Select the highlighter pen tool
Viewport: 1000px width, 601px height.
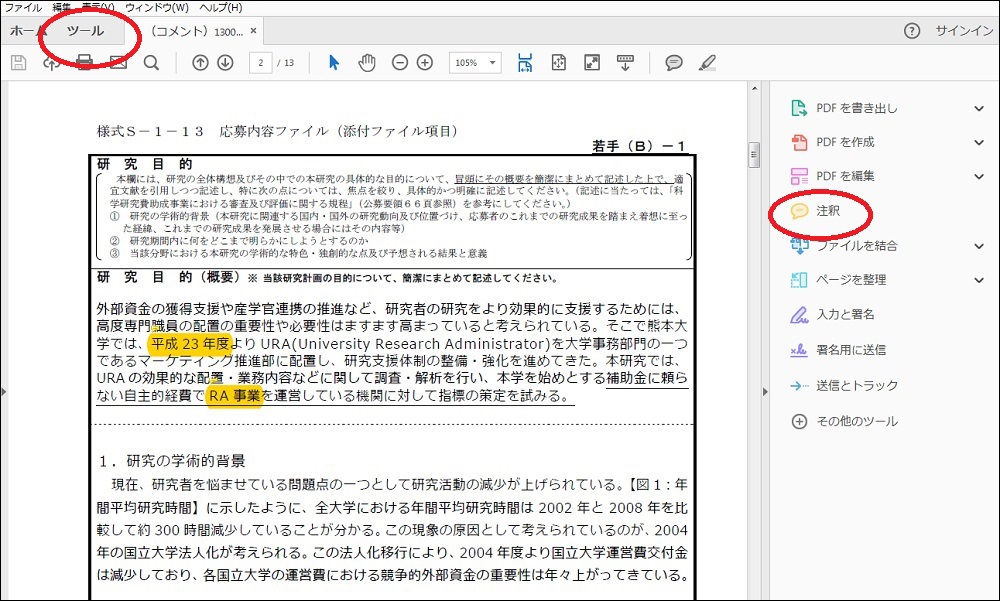tap(707, 63)
